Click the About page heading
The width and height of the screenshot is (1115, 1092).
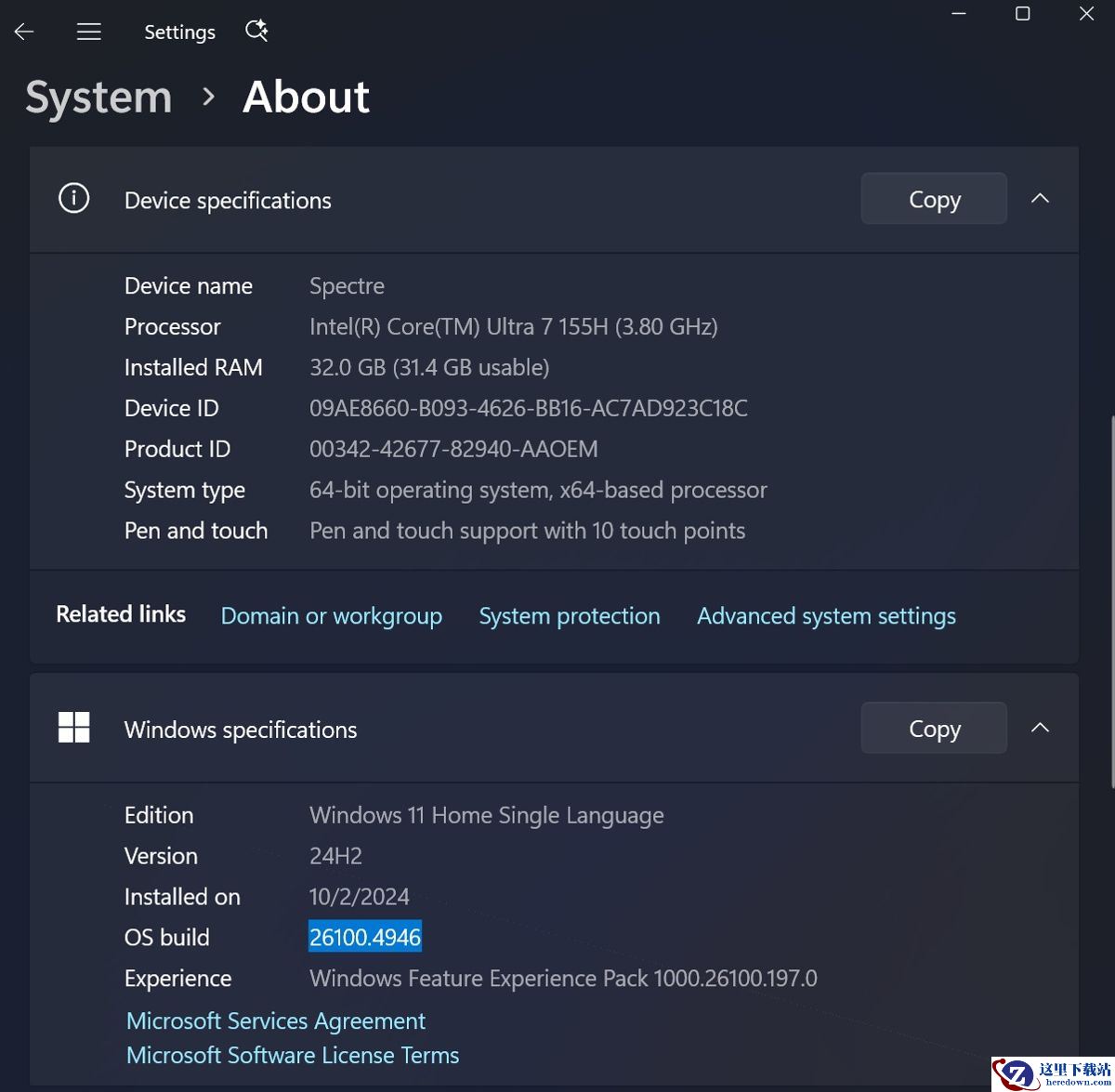307,98
